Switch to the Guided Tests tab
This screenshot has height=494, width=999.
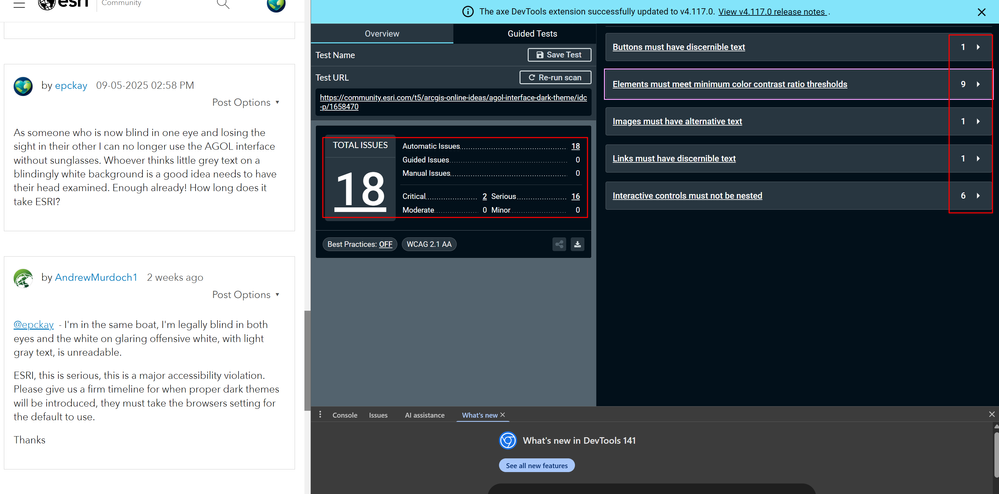click(532, 34)
